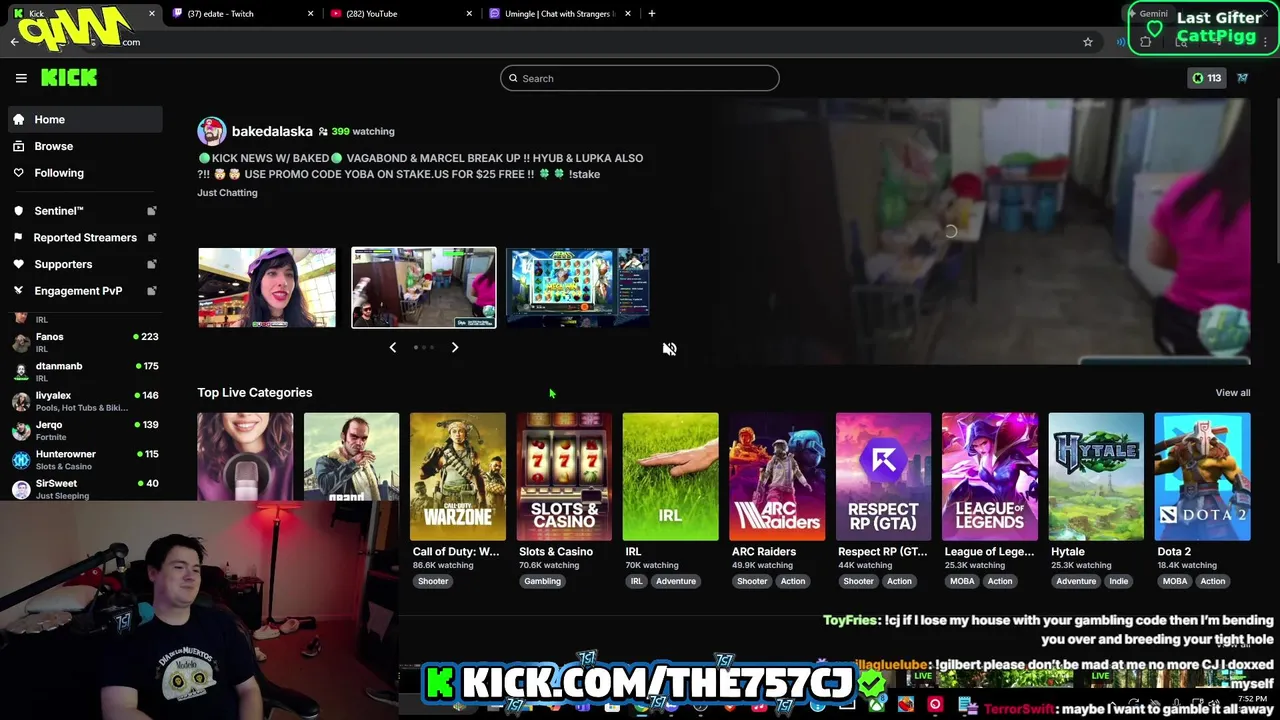Click the Browse icon in sidebar
Screen dimensions: 1280x720
click(19, 146)
